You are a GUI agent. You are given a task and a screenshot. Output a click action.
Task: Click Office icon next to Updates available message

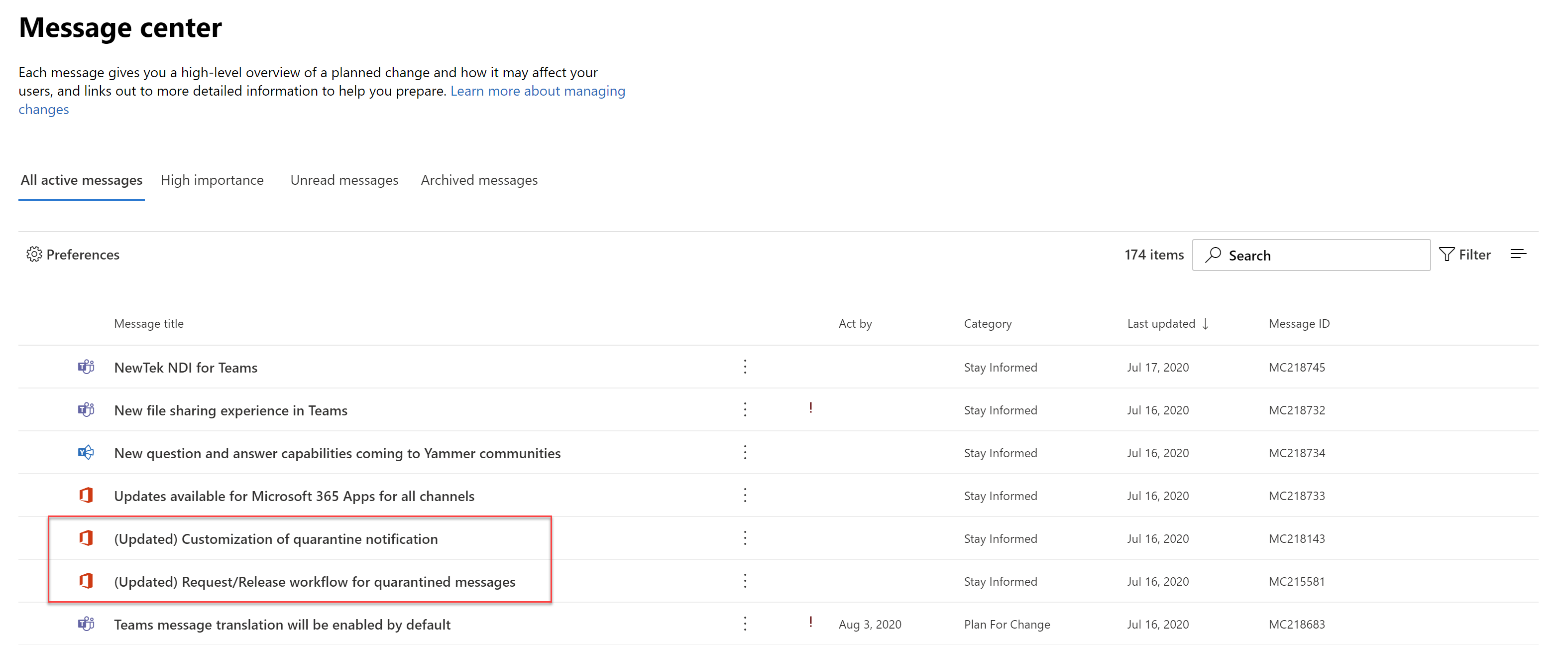86,495
